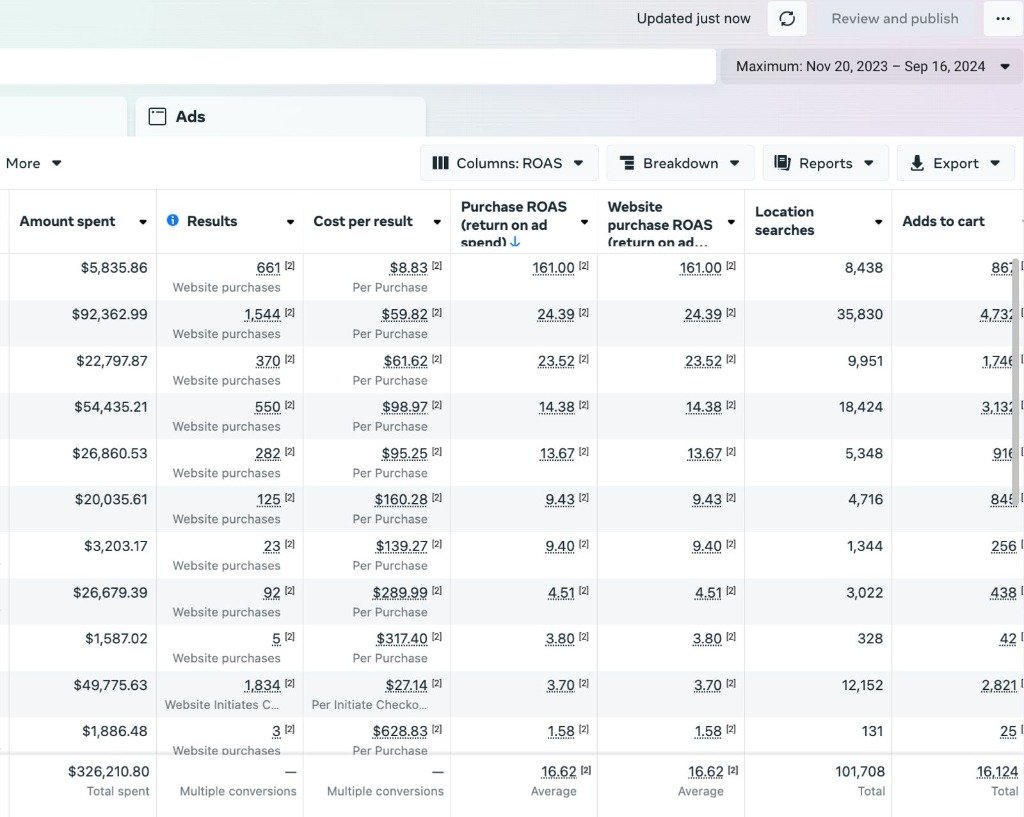Expand the More dropdown
Viewport: 1024px width, 817px height.
pos(33,163)
